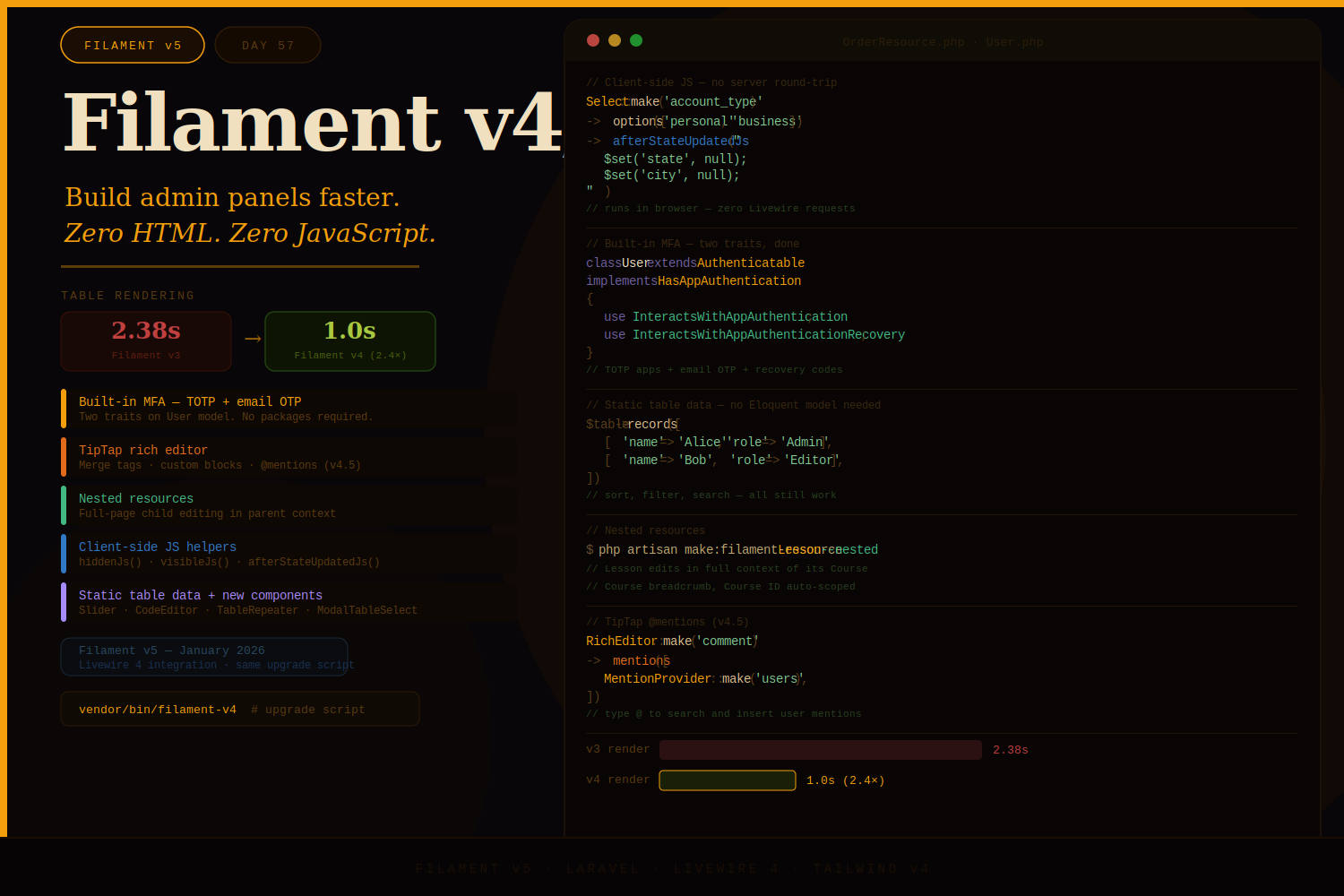The height and width of the screenshot is (896, 1344).
Task: Click the LIVEWIRE 4 footer link
Action: tap(724, 867)
